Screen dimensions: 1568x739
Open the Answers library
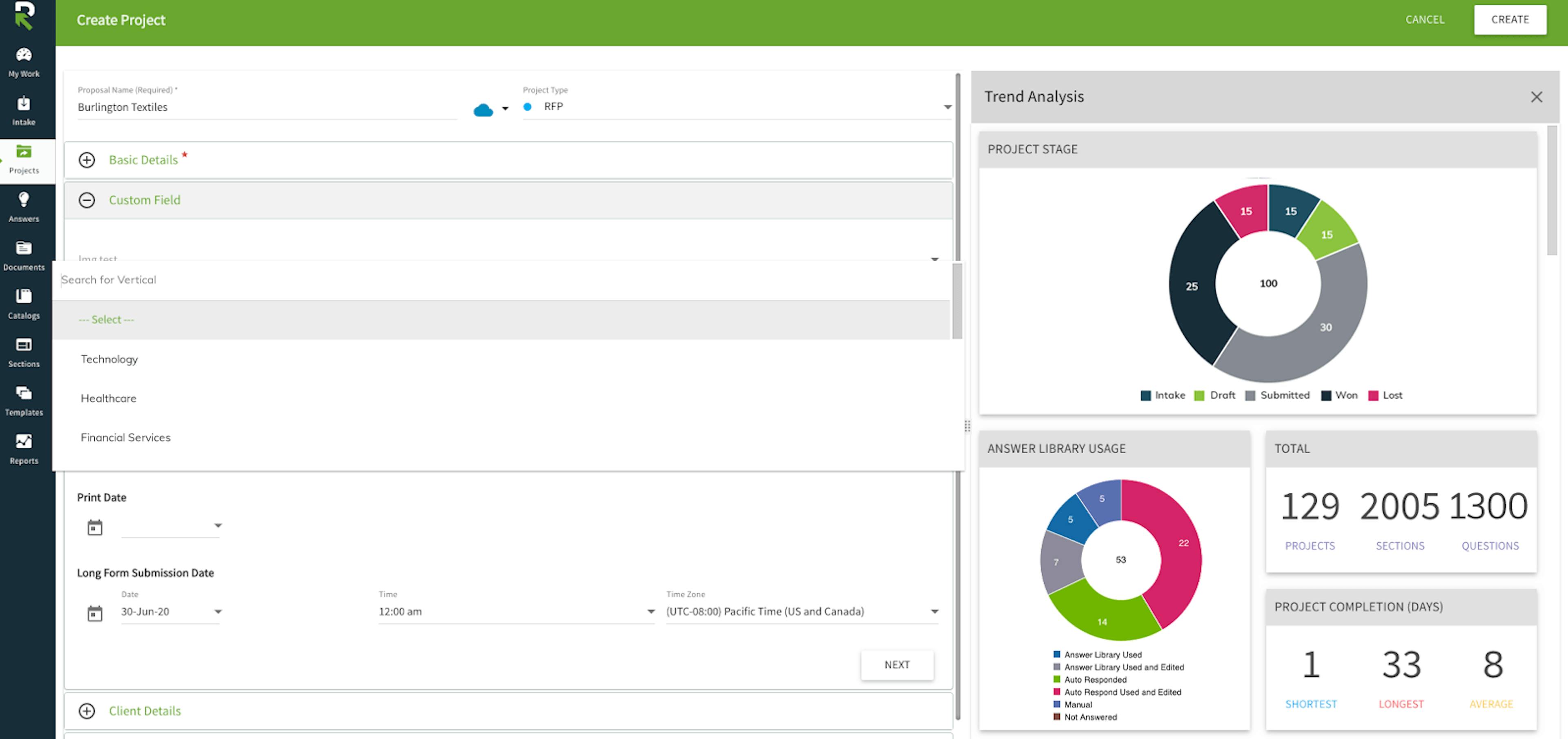click(x=24, y=207)
